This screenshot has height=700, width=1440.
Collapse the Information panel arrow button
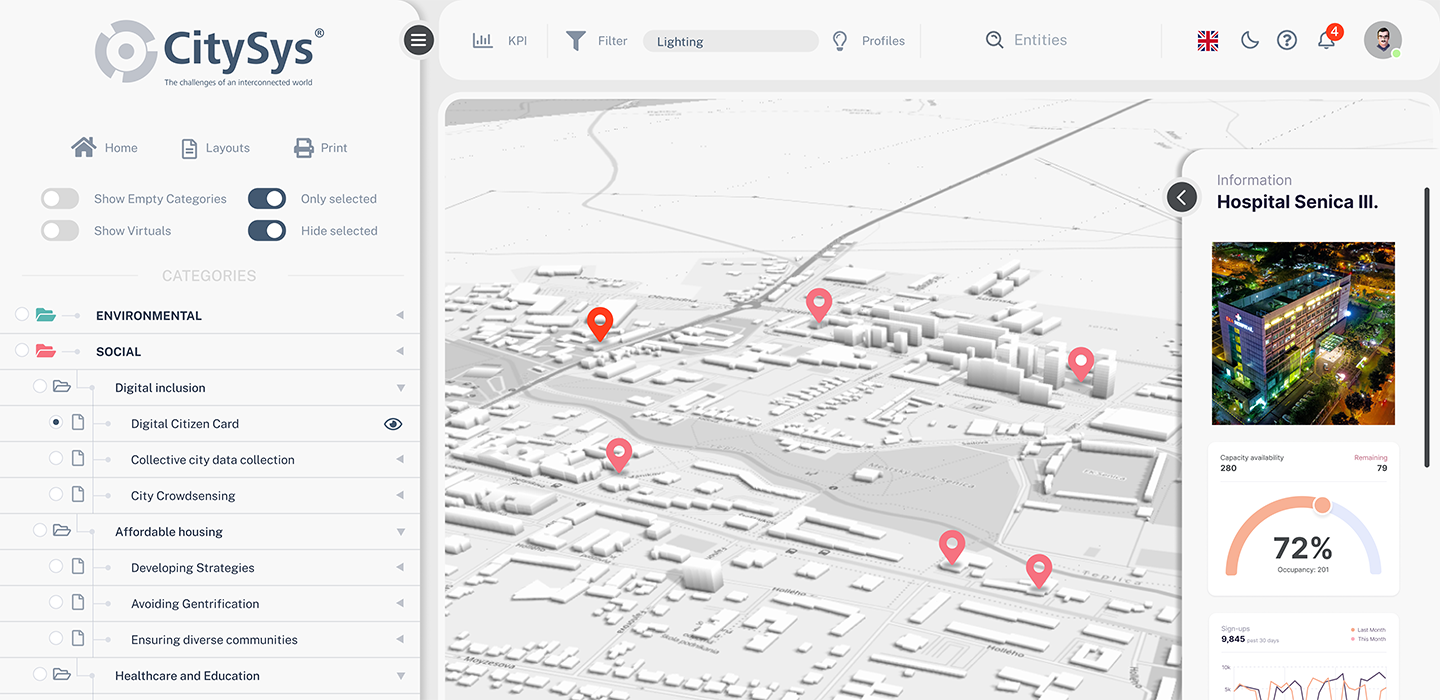[x=1182, y=197]
